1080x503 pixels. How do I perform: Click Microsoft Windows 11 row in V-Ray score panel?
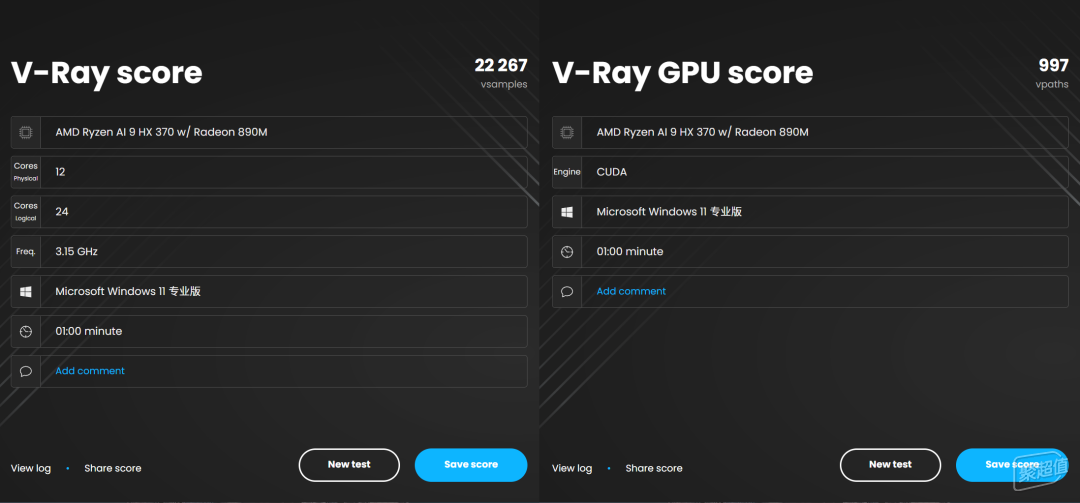click(x=269, y=291)
